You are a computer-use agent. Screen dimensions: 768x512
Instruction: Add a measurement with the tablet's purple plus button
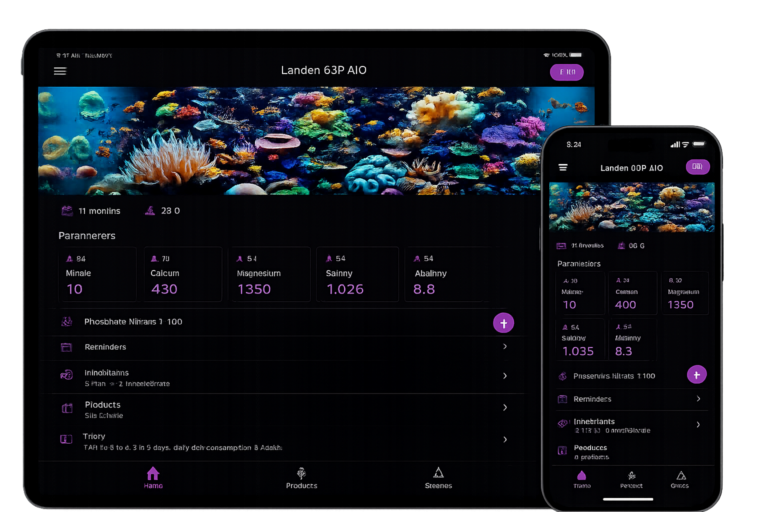(x=504, y=323)
